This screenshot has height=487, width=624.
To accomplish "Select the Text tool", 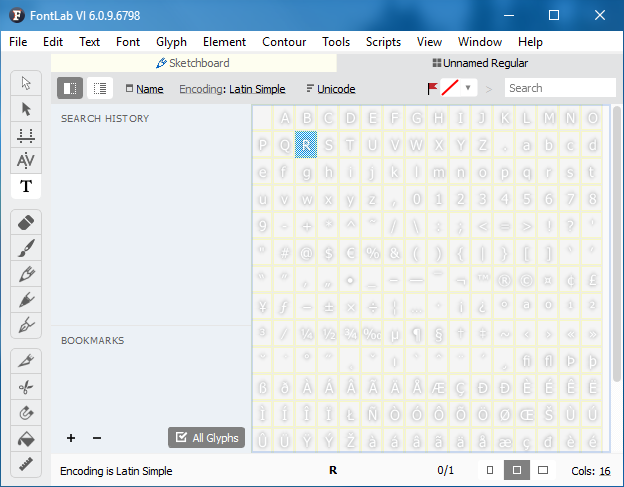I will tap(26, 186).
